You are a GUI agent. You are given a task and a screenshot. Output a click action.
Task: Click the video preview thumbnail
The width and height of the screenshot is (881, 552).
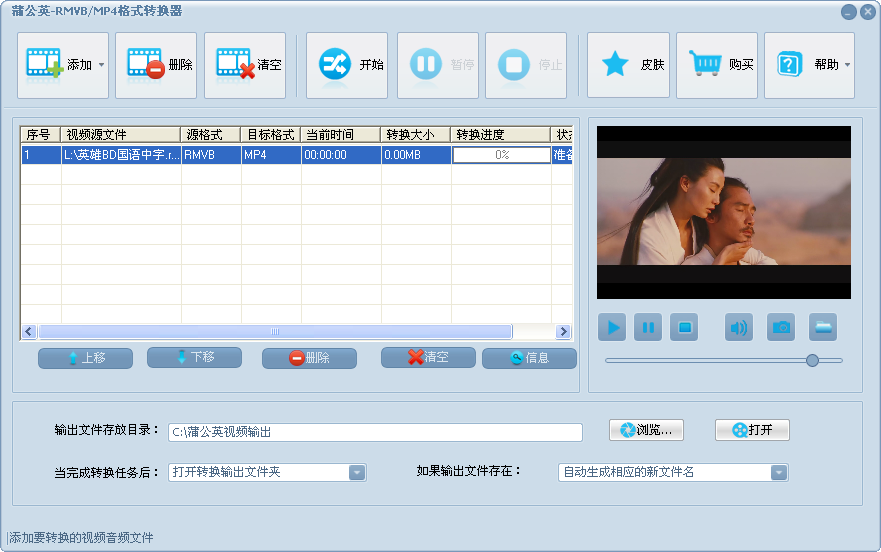724,212
